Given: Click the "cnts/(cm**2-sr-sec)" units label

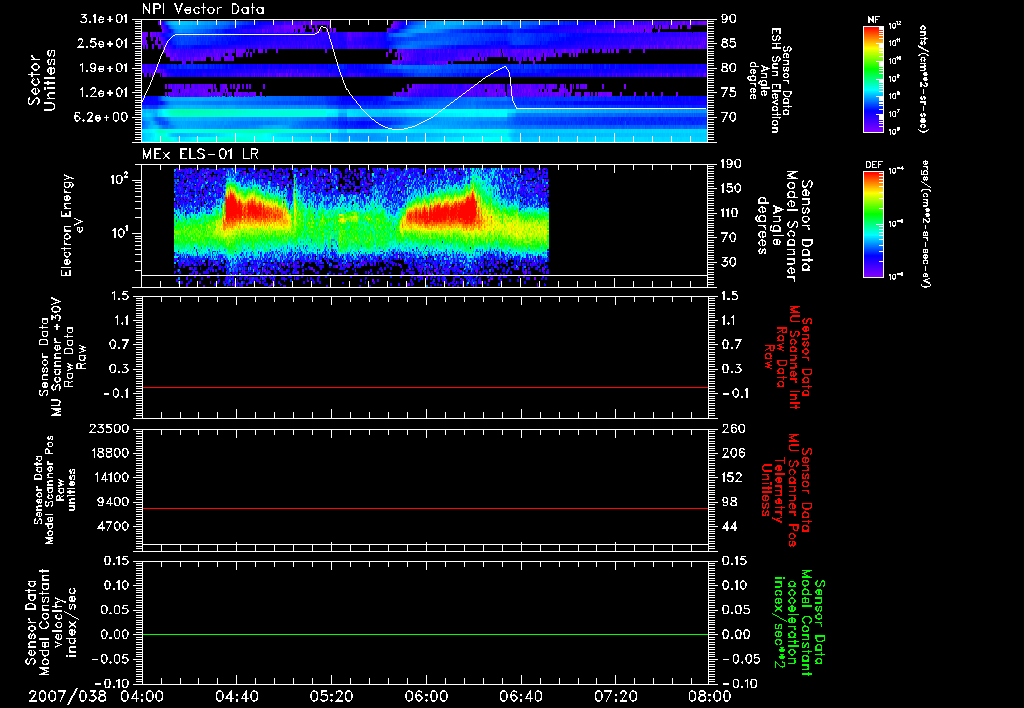Looking at the screenshot, I should click(x=923, y=78).
